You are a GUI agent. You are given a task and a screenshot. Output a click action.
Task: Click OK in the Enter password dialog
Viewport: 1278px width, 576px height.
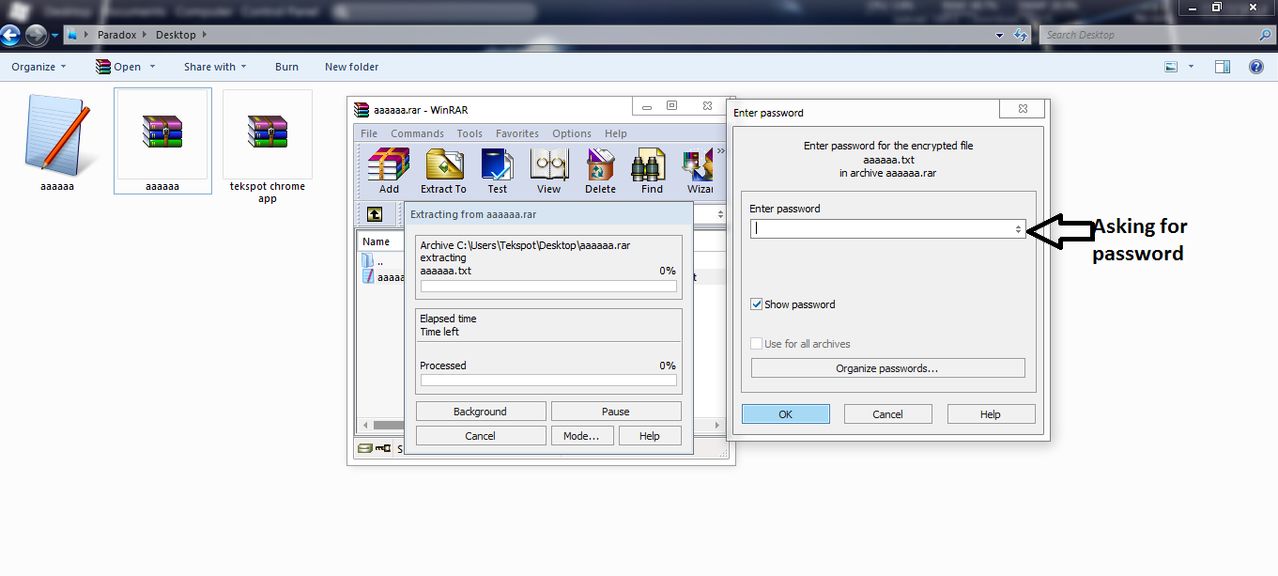pos(785,414)
